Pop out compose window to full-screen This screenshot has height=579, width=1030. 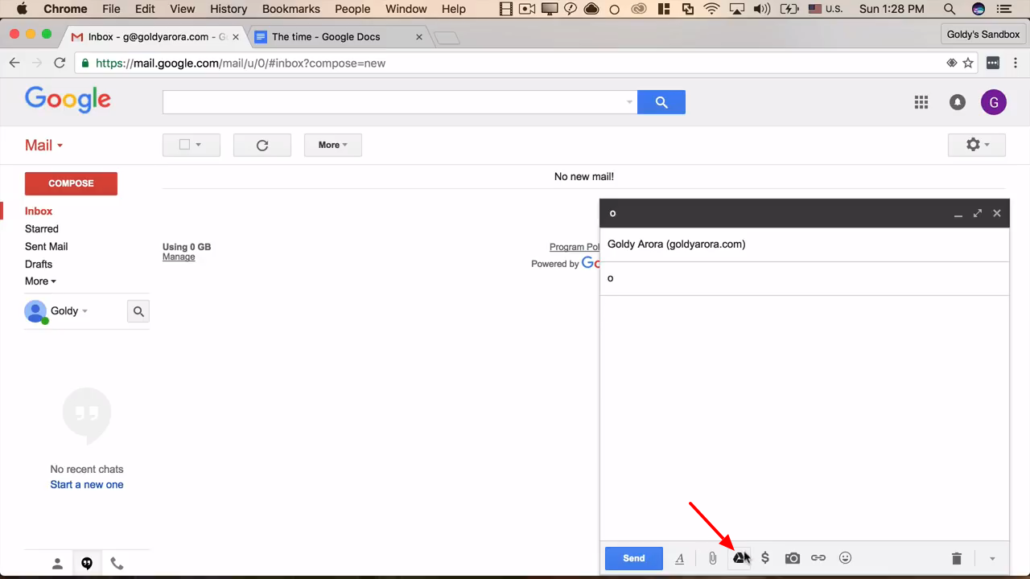coord(977,213)
